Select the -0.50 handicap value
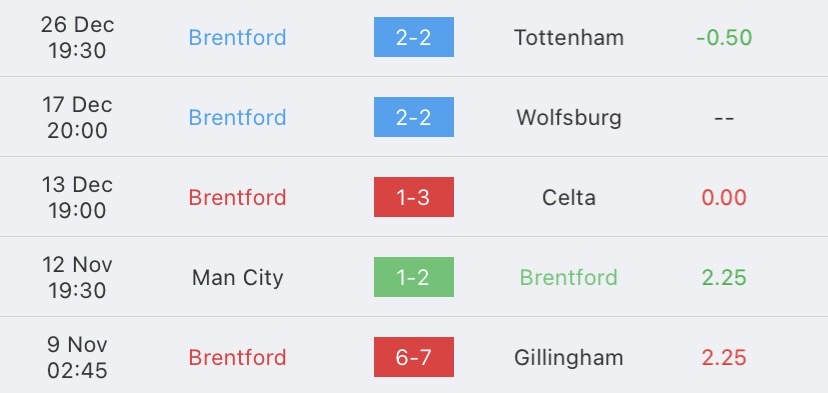Screen dimensions: 828x393 [724, 38]
